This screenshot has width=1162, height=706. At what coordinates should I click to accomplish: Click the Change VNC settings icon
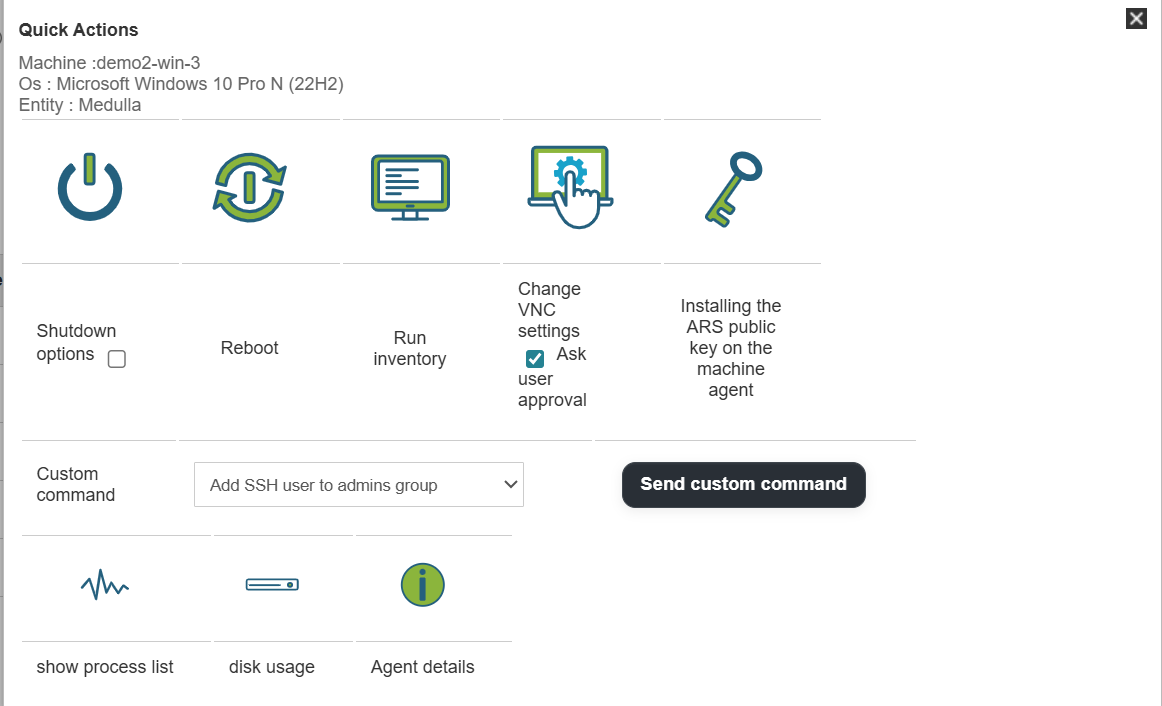tap(570, 187)
